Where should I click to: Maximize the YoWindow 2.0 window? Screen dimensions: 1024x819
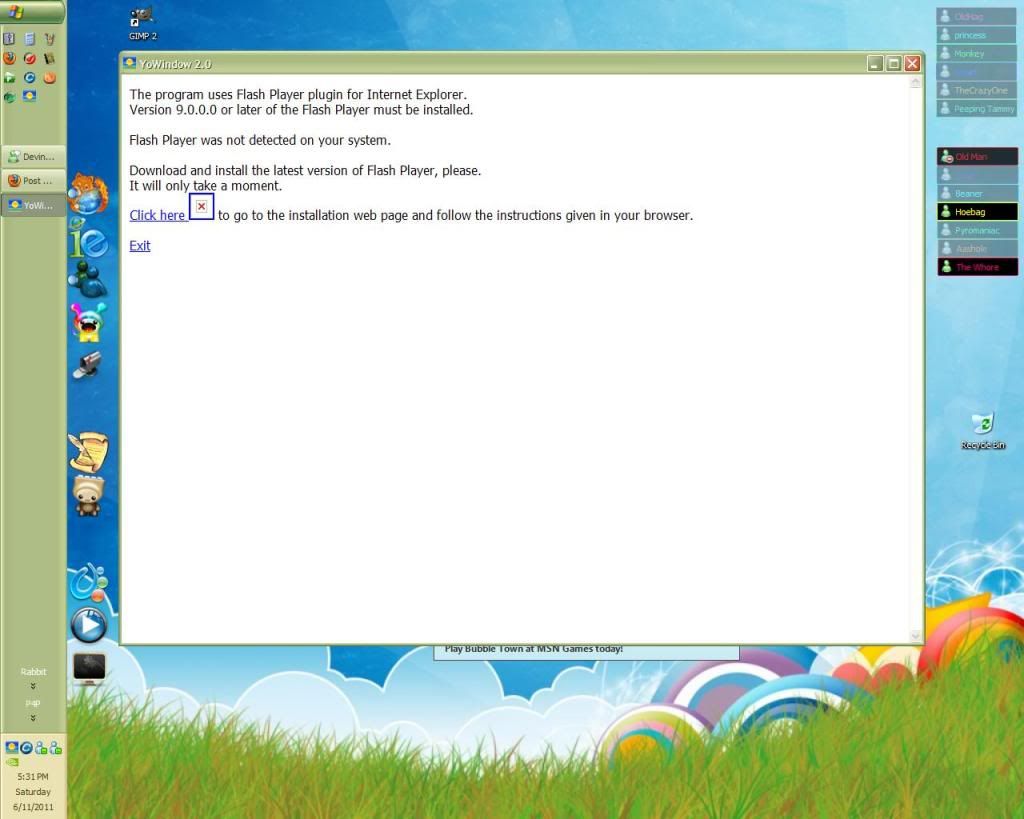pos(894,63)
